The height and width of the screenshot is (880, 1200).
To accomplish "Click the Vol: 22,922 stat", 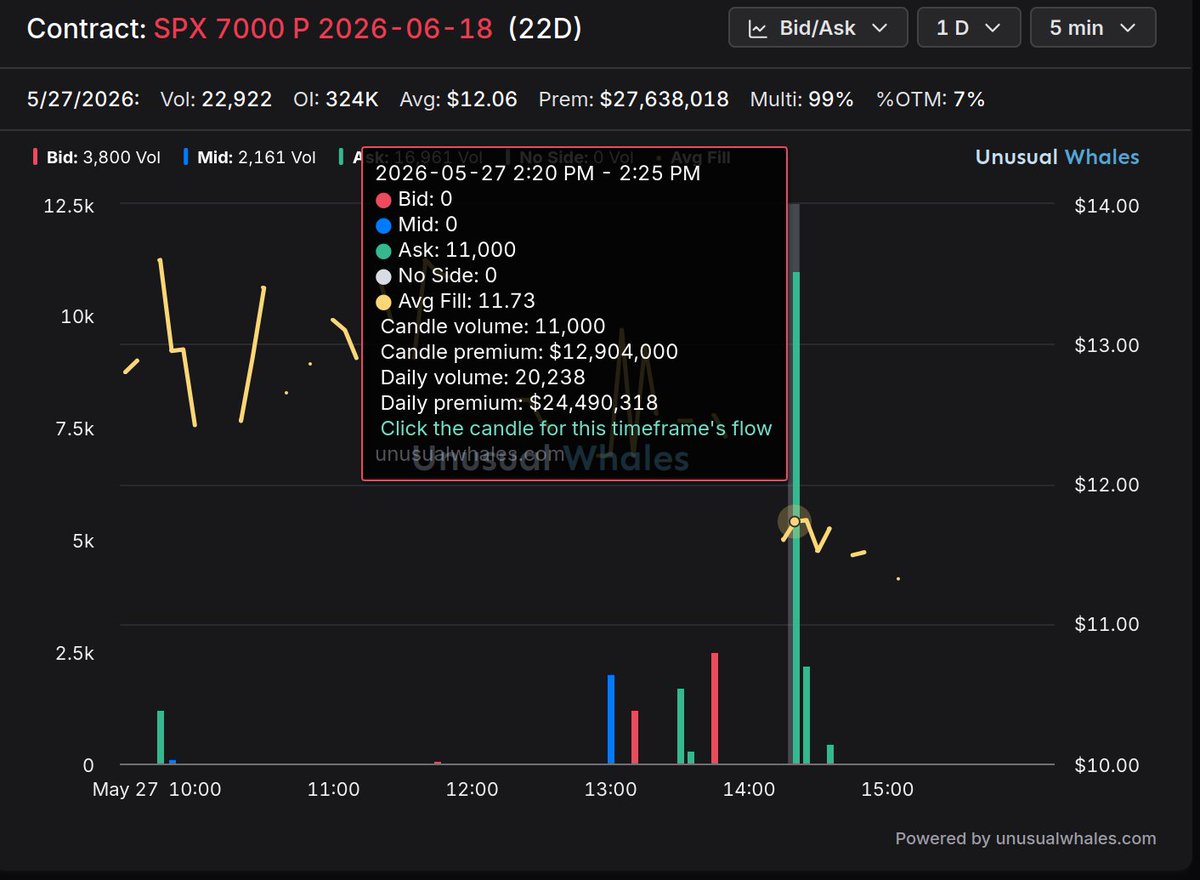I will point(215,99).
